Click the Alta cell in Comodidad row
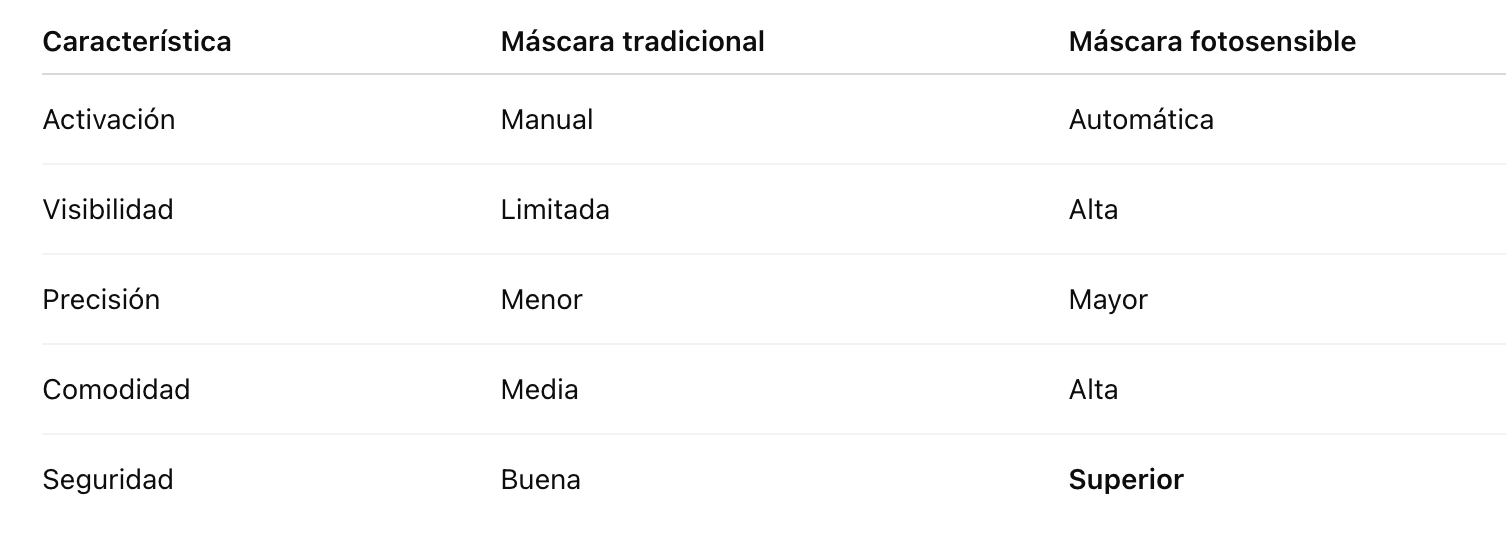Screen dimensions: 1506x547 [1093, 390]
